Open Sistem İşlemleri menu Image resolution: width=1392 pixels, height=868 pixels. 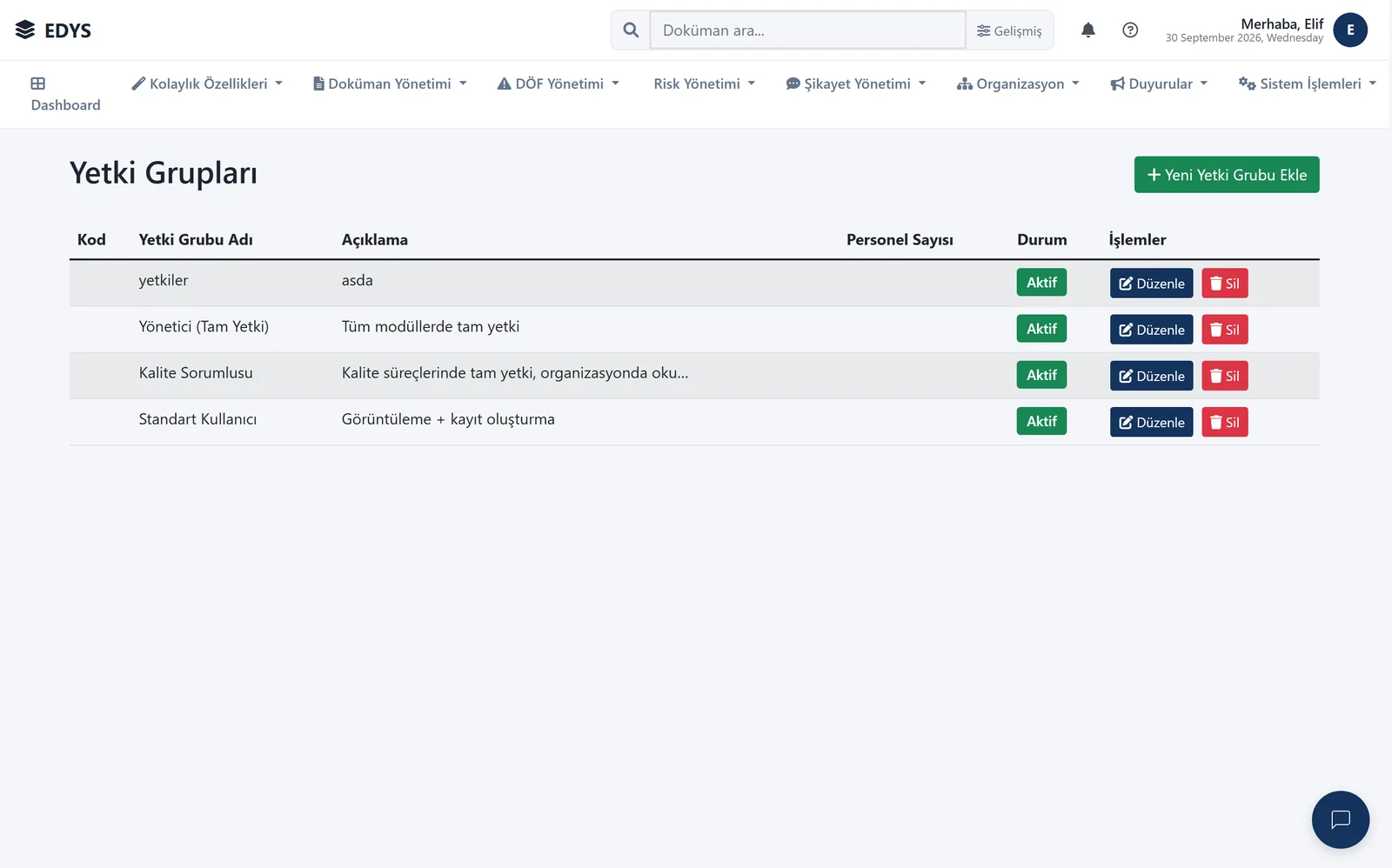click(1308, 83)
